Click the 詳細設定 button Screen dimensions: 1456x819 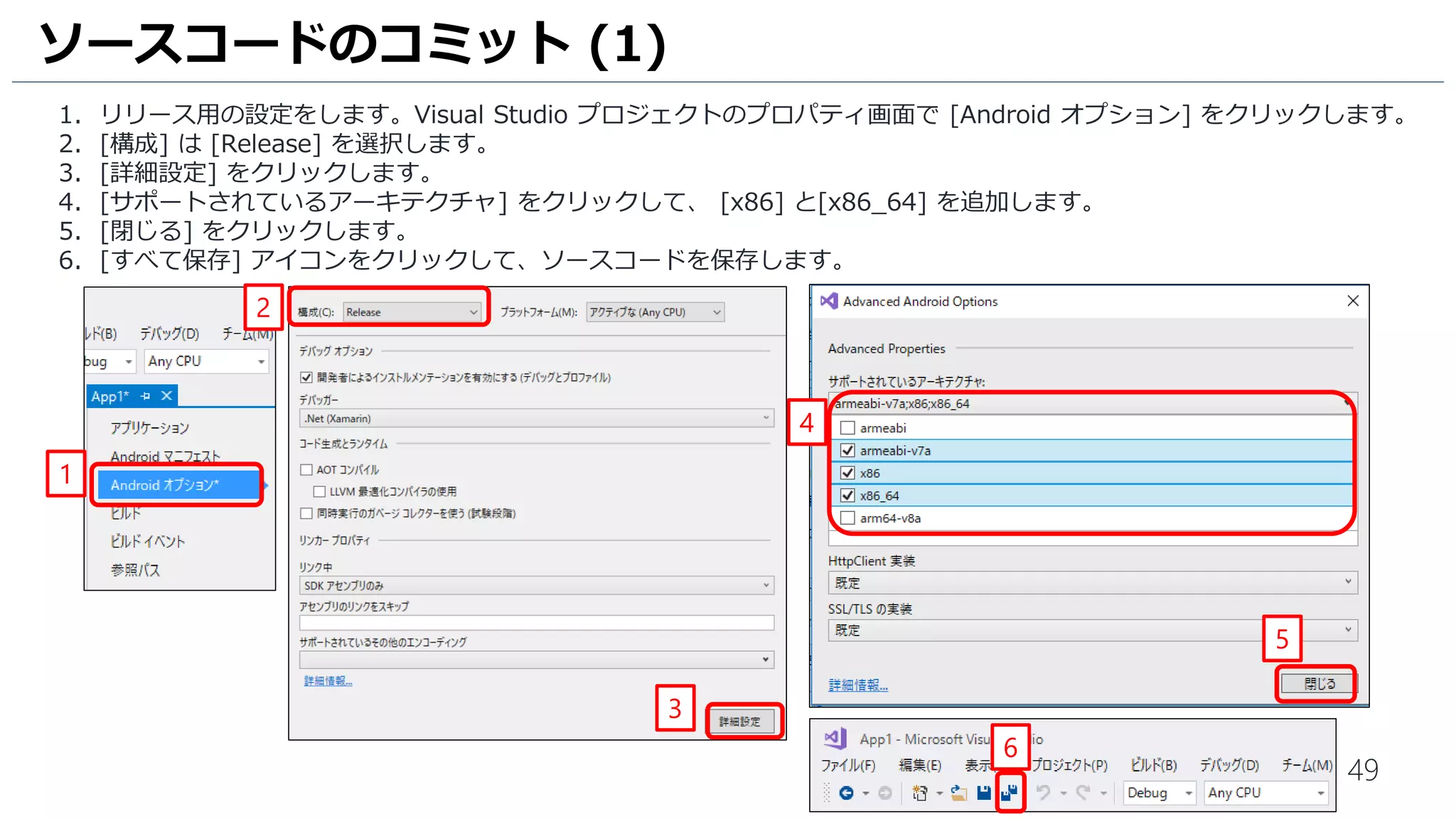click(740, 721)
